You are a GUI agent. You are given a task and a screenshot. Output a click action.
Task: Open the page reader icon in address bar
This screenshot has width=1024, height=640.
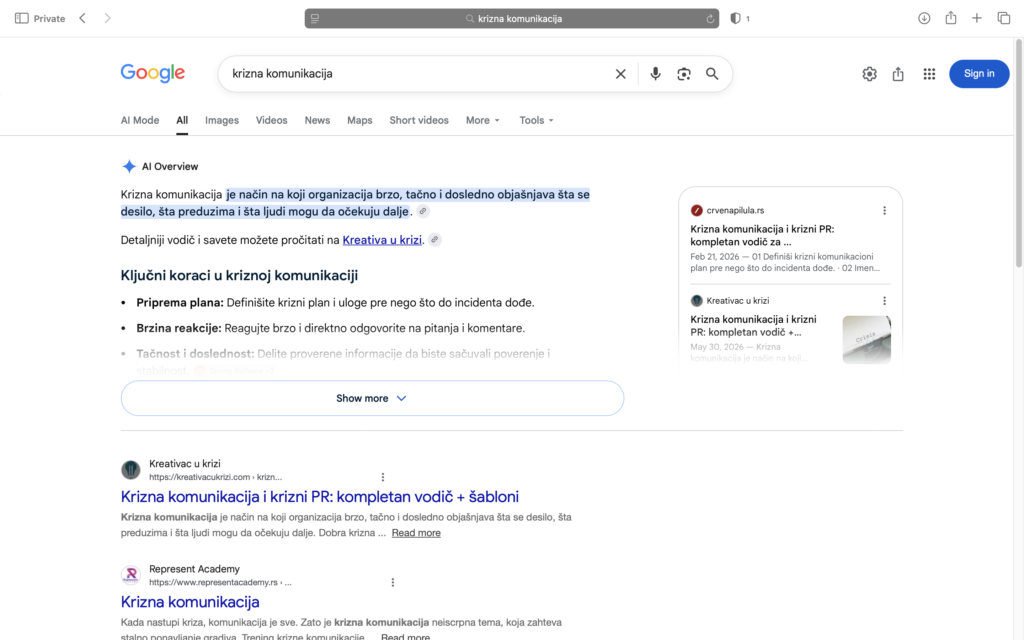point(315,18)
